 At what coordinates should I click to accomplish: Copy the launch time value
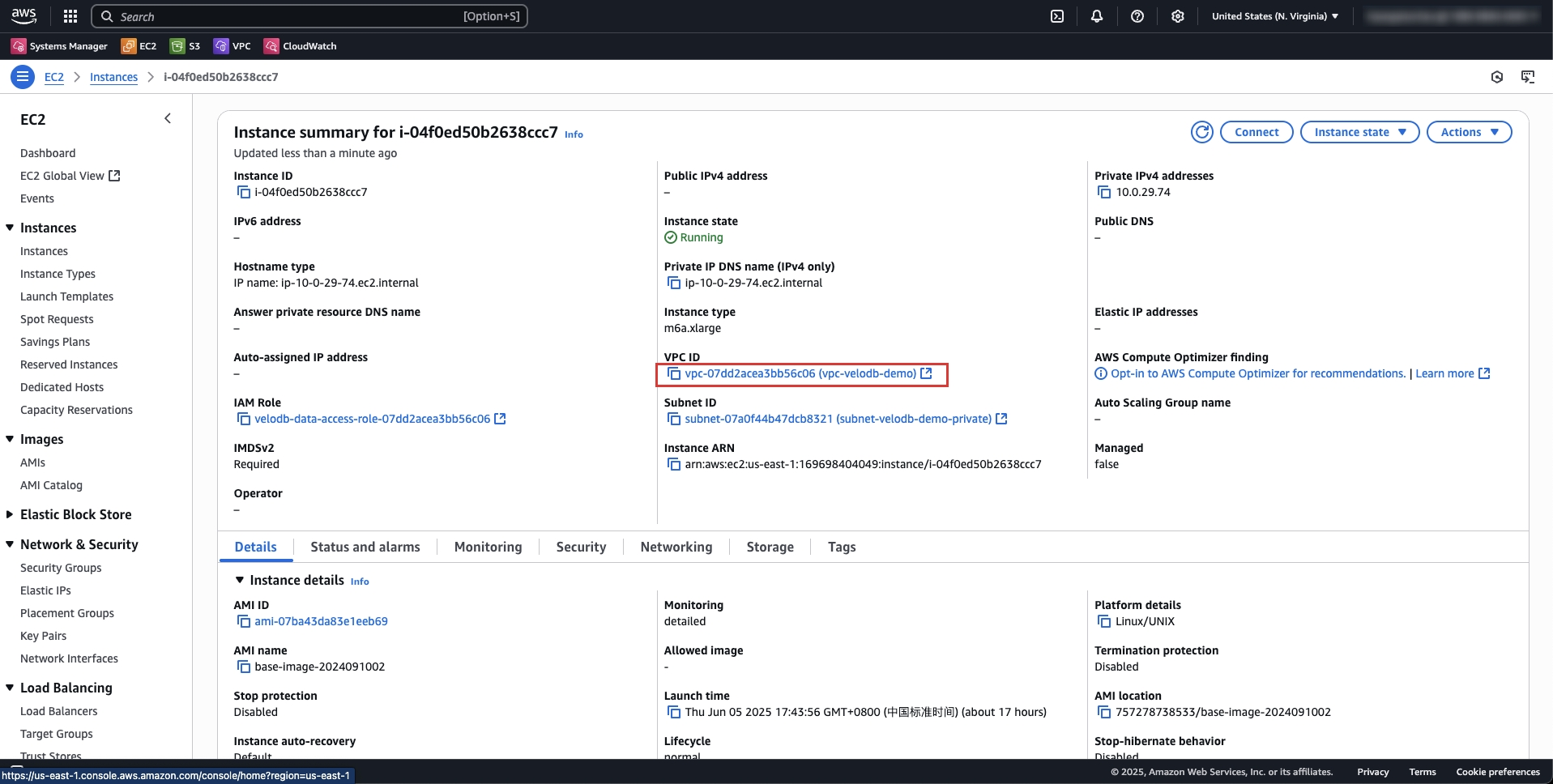click(673, 712)
